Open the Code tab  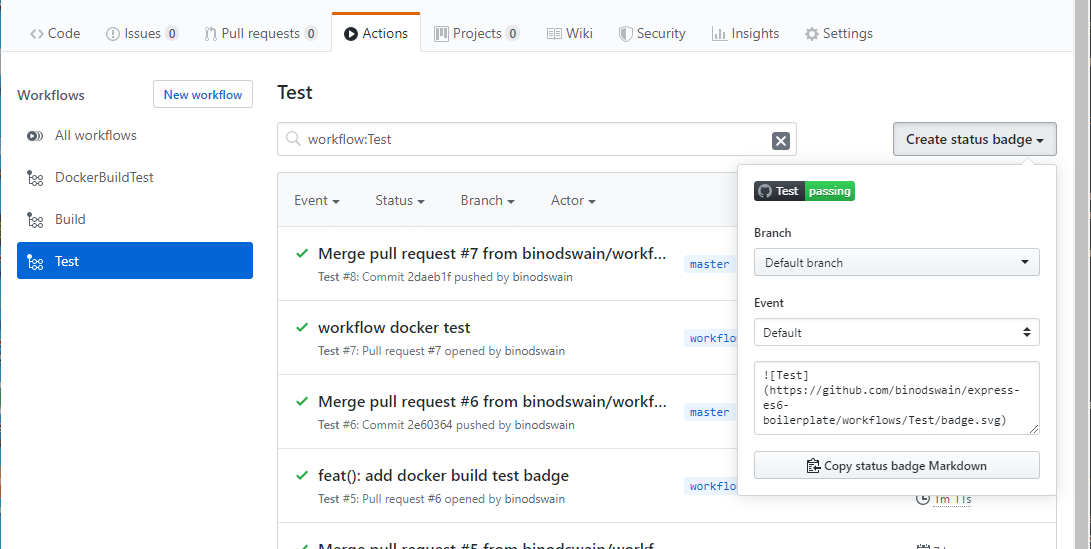point(55,33)
